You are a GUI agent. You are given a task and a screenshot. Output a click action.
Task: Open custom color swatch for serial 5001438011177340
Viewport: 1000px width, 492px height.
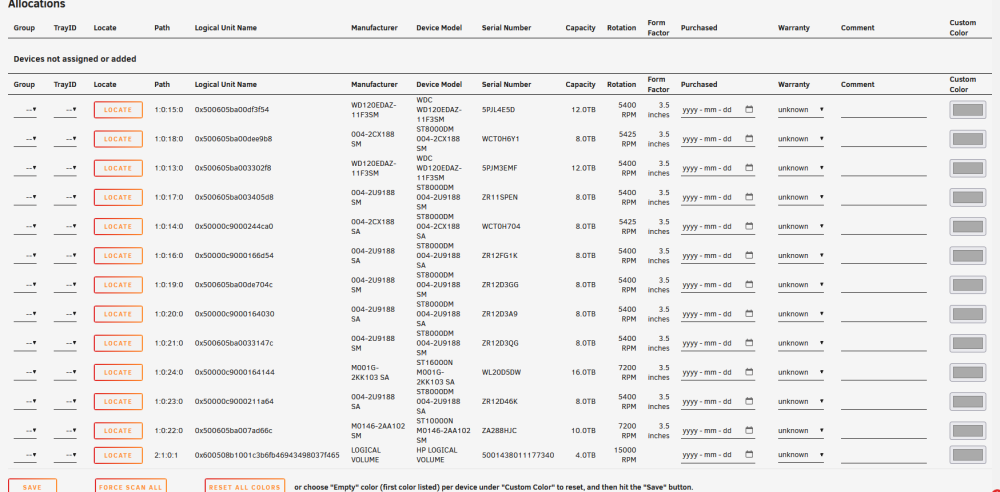pyautogui.click(x=967, y=455)
